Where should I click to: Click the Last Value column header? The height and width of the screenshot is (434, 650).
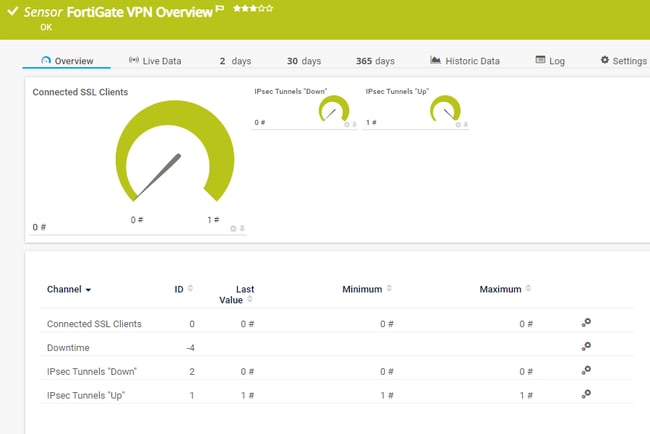237,294
